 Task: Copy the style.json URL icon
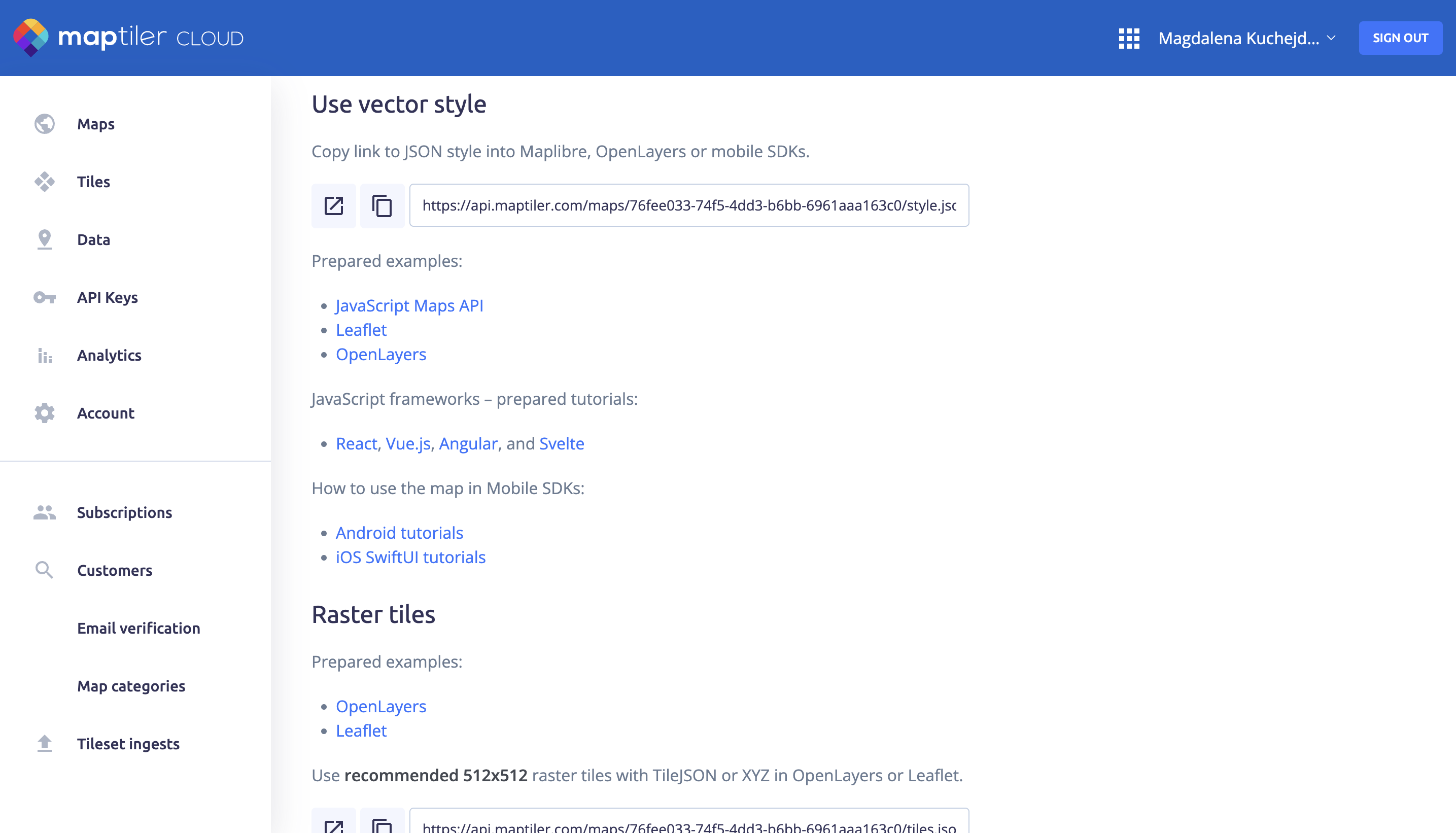click(382, 205)
